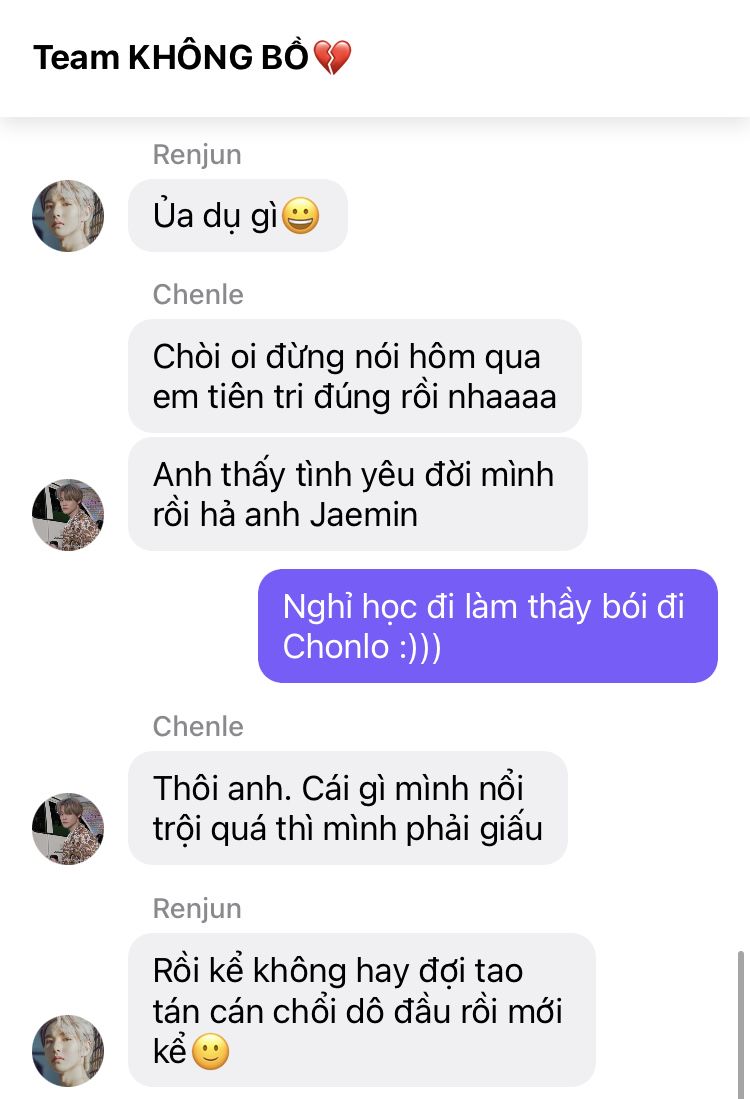
Task: Open Chenle's avatar next to the Jaemin message
Action: click(68, 515)
